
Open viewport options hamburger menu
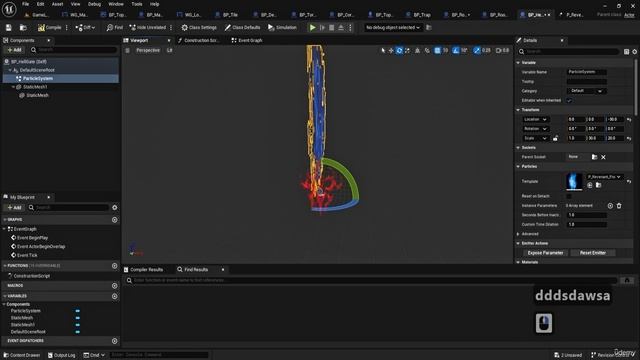click(127, 50)
